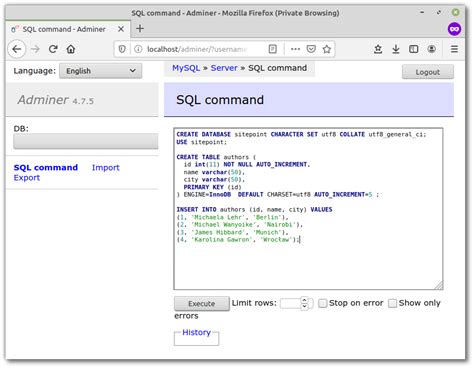
Task: Open the bookmarks library toolbar icon
Action: 378,49
